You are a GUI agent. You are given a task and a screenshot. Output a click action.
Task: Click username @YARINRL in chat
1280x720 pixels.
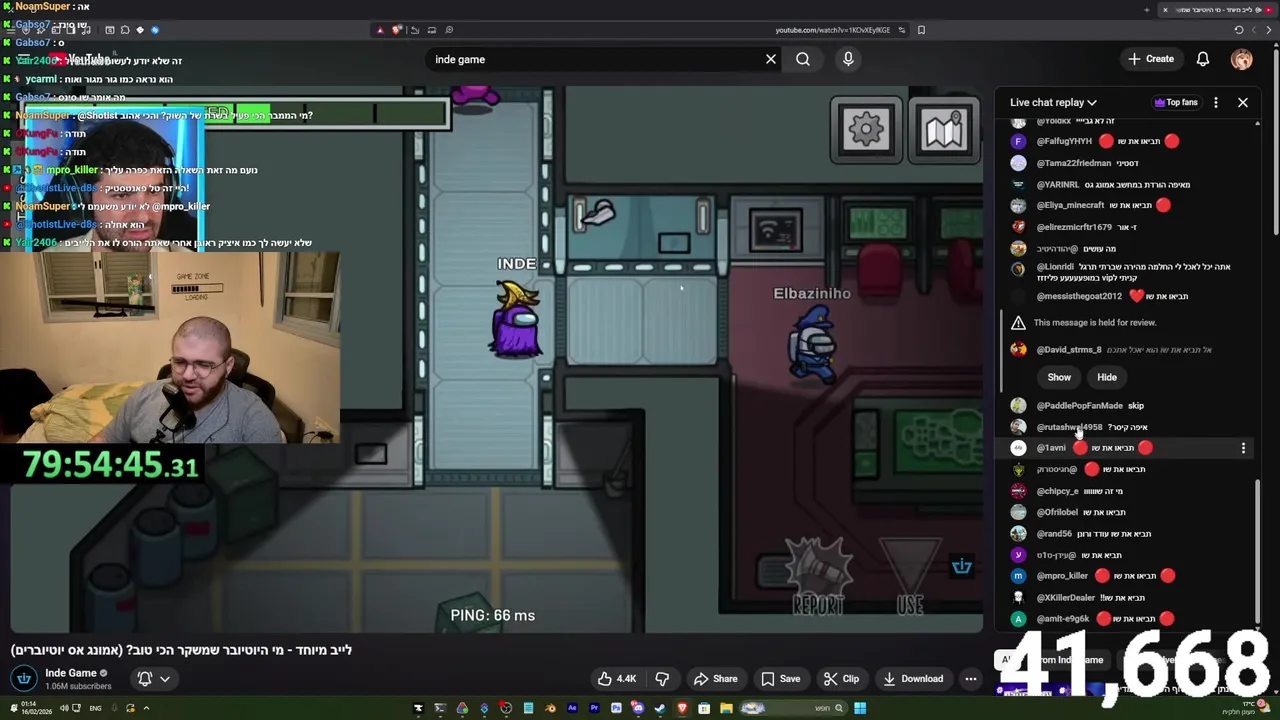pyautogui.click(x=1057, y=184)
